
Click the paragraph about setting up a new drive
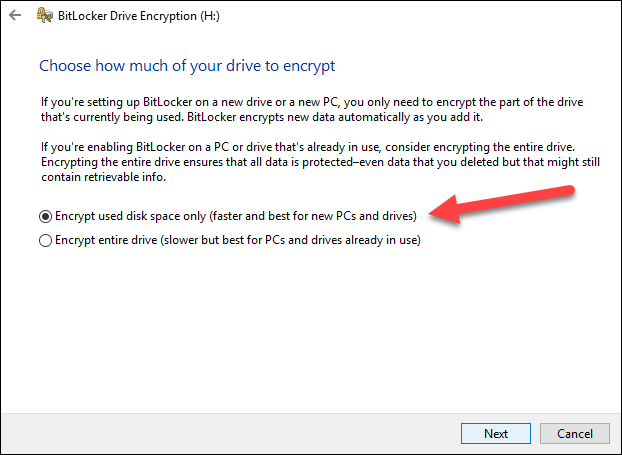pyautogui.click(x=312, y=109)
